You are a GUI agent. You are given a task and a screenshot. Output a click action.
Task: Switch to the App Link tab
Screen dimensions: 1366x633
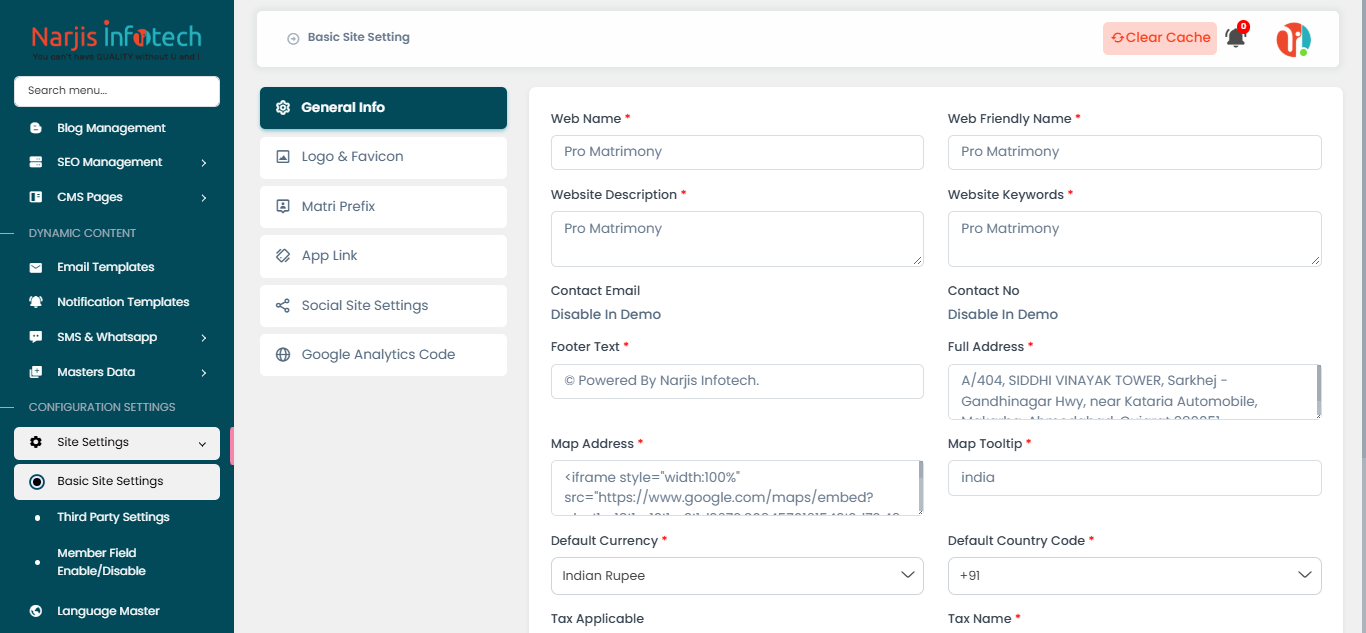pos(383,256)
